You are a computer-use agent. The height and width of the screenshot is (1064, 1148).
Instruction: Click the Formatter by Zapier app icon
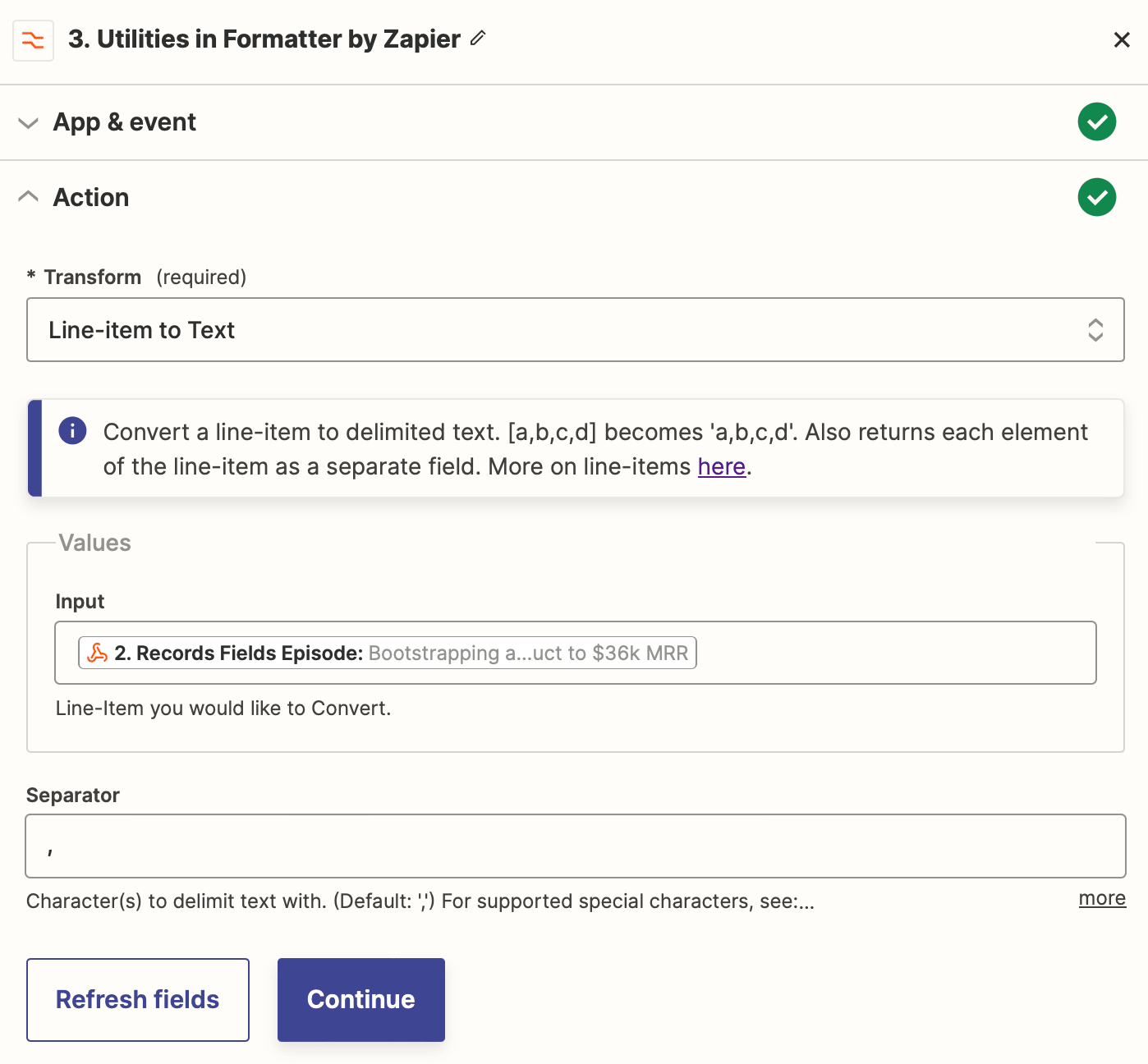pyautogui.click(x=33, y=39)
